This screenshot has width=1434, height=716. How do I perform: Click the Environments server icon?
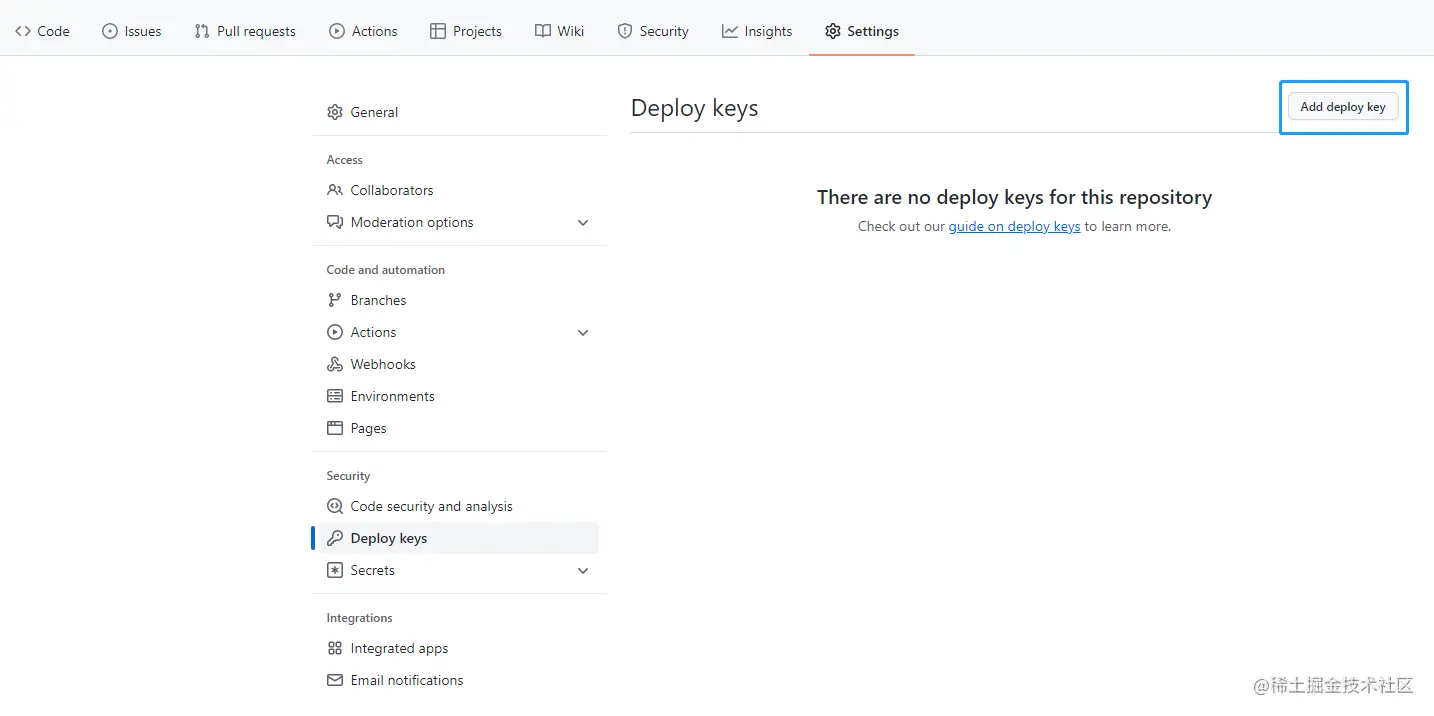pos(335,396)
